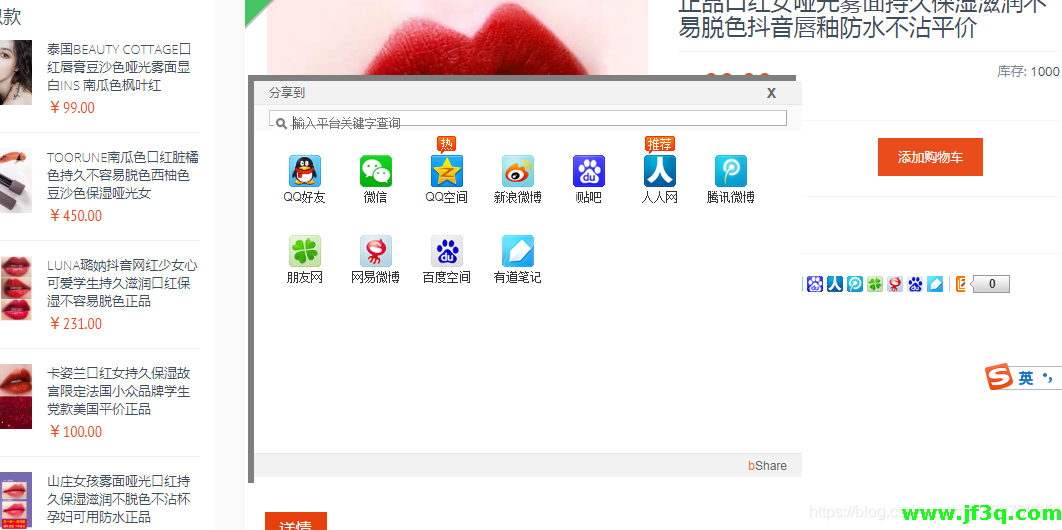Choose 有道笔记 in the share popup
The image size is (1062, 530).
pyautogui.click(x=518, y=252)
